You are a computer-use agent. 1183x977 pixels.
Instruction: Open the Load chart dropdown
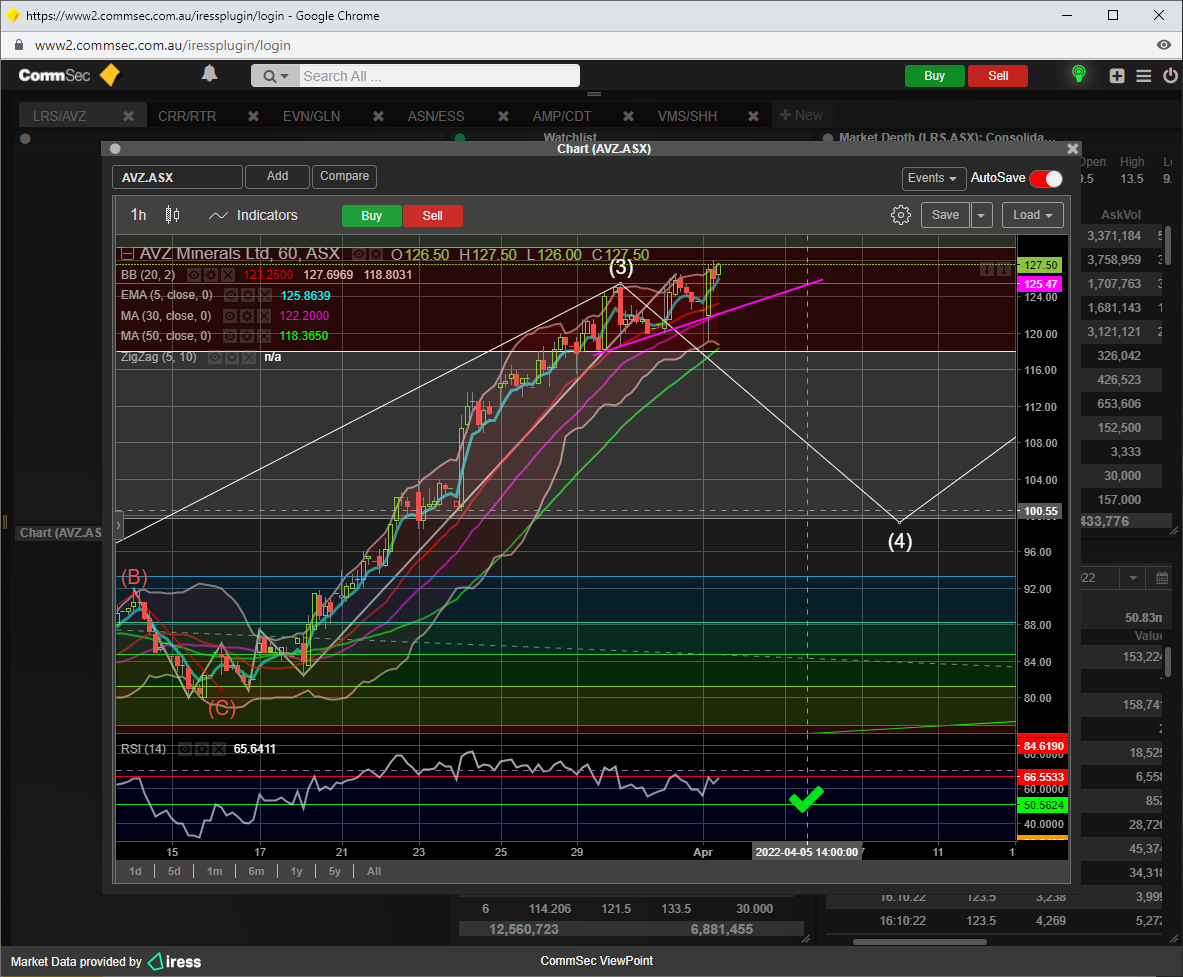(1032, 215)
